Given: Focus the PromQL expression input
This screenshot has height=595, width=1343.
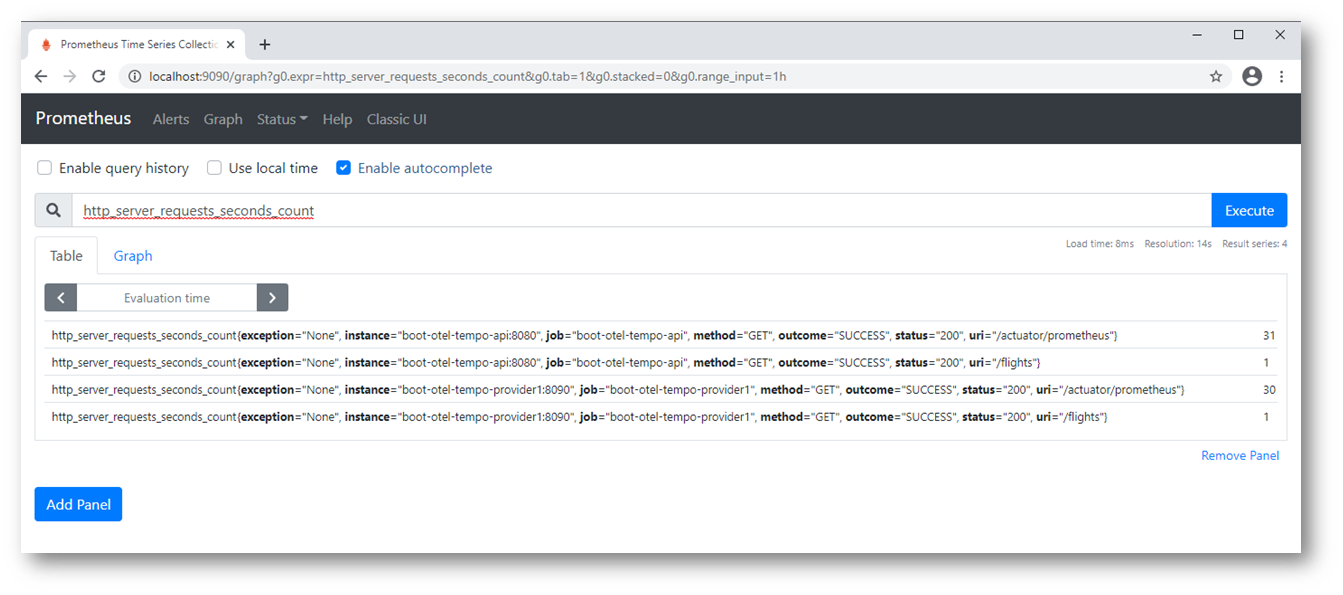Looking at the screenshot, I should [x=641, y=210].
